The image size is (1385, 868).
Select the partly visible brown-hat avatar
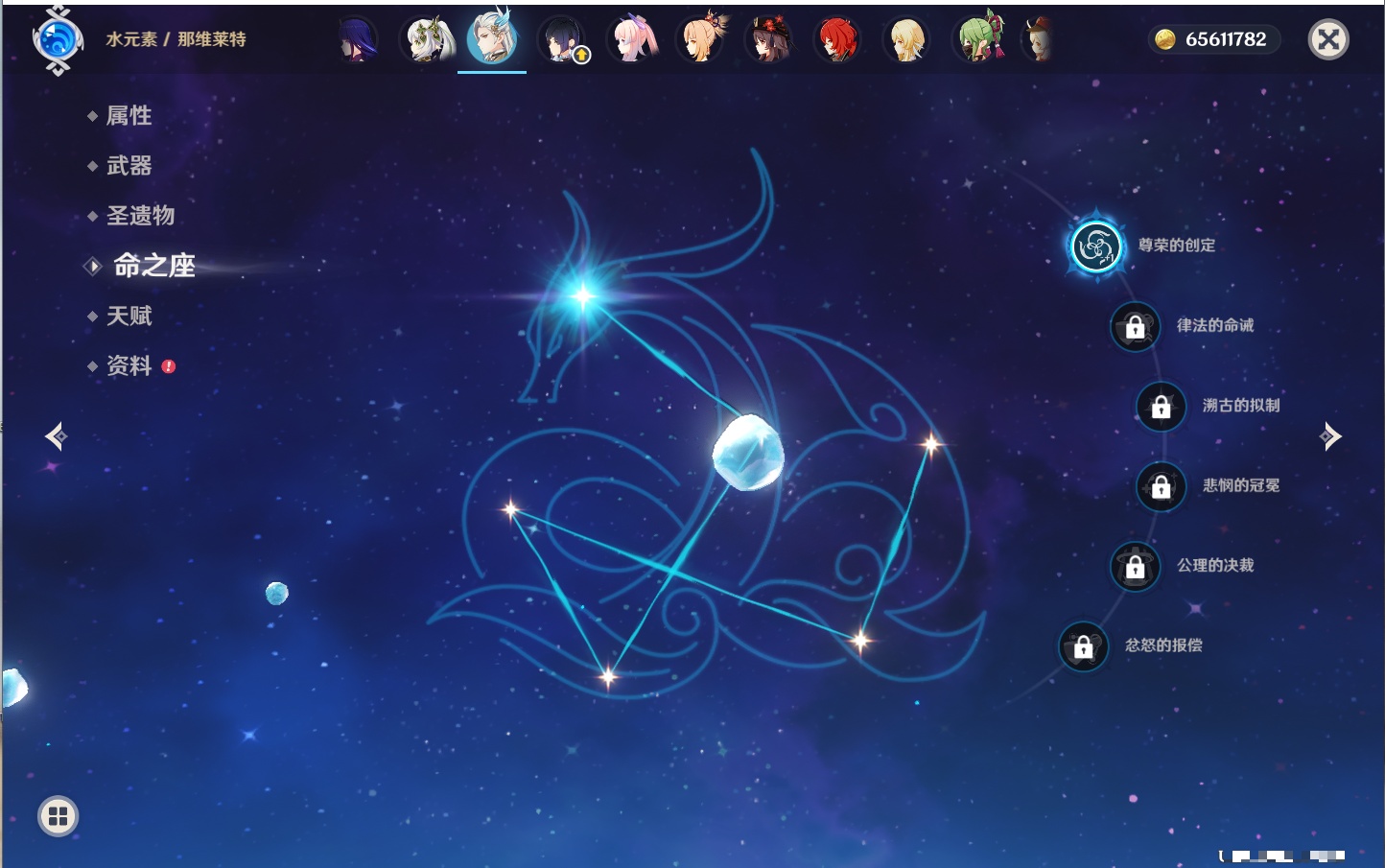click(x=1038, y=39)
